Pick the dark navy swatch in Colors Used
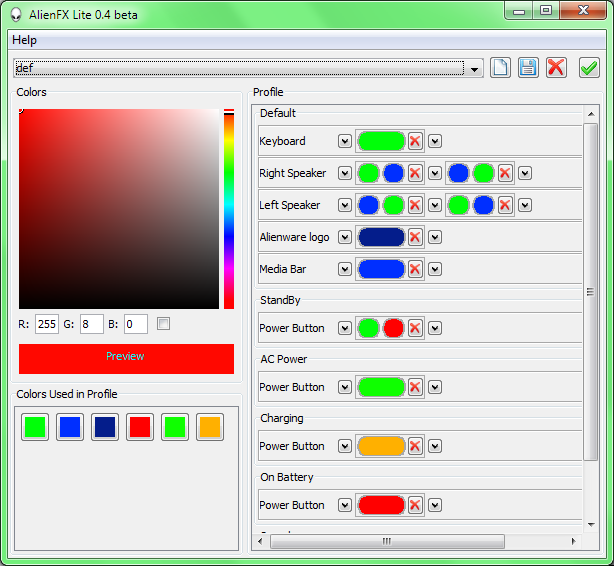This screenshot has width=614, height=566. [x=105, y=427]
